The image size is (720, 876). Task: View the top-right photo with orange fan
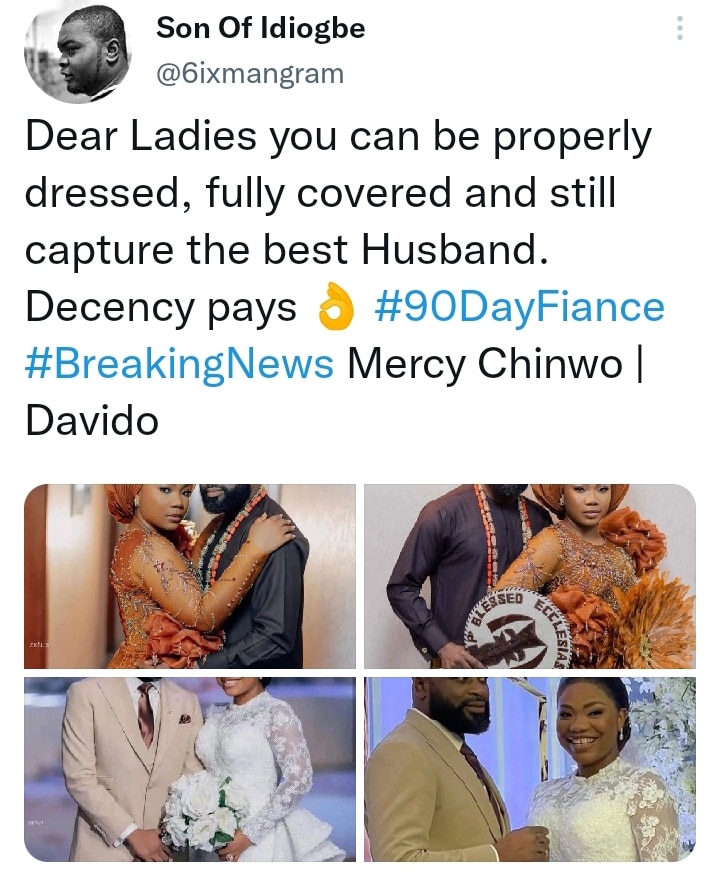pos(529,576)
